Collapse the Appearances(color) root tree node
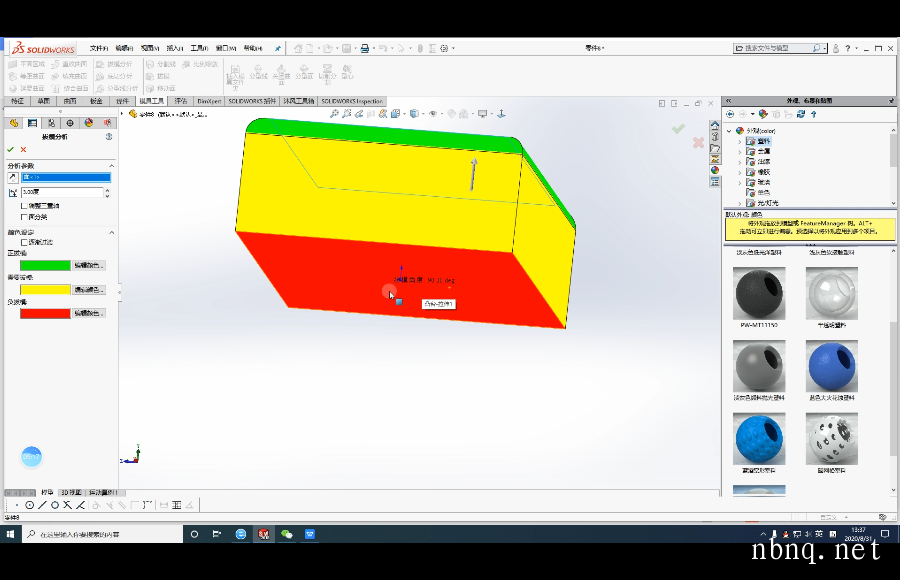 coord(730,131)
